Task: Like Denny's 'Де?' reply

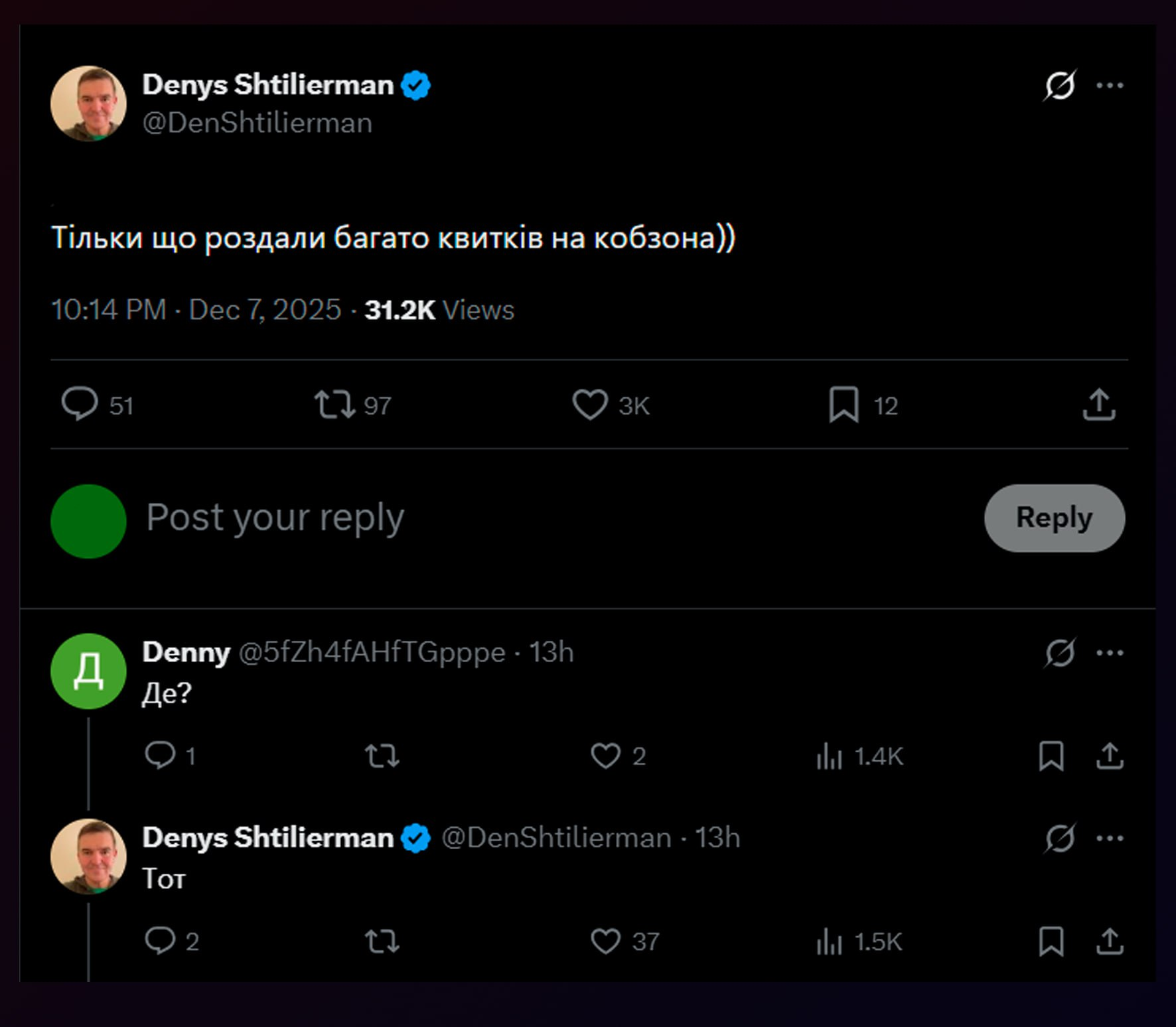Action: [605, 756]
